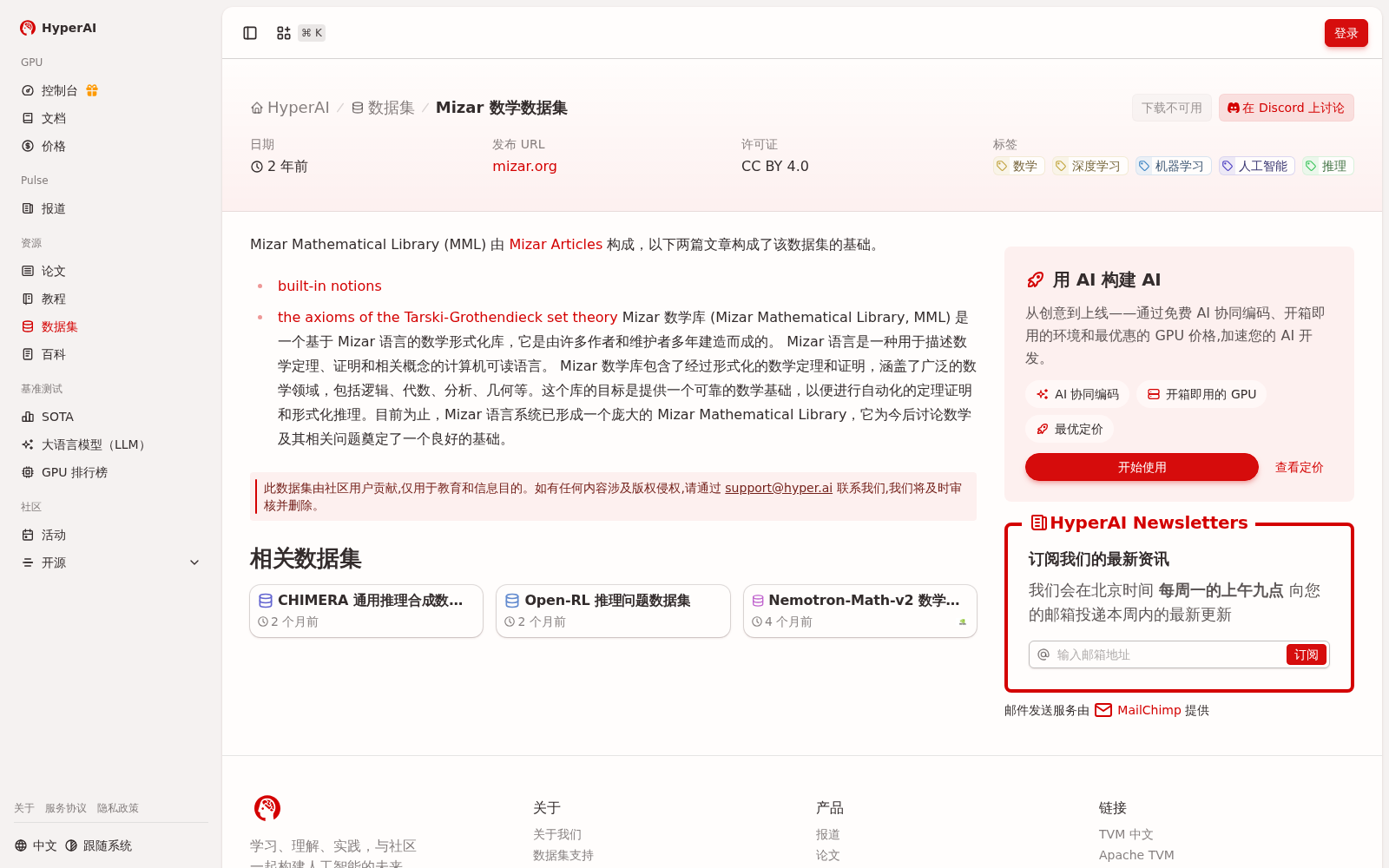Click the theme icon beside 跟随系统
The width and height of the screenshot is (1389, 868).
click(x=71, y=845)
